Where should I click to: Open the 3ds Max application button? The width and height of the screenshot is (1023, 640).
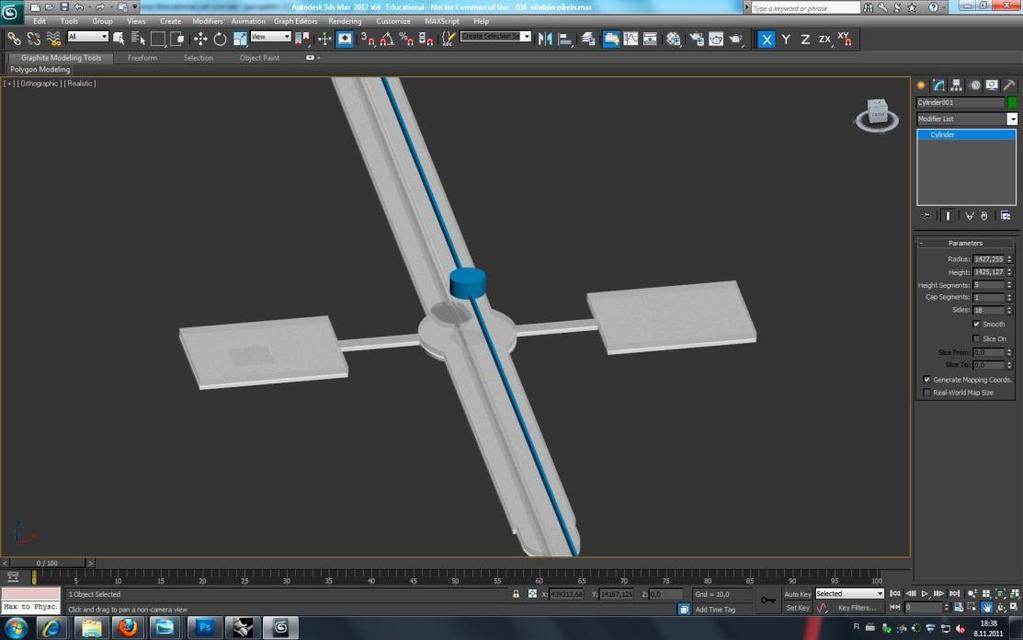coord(12,12)
